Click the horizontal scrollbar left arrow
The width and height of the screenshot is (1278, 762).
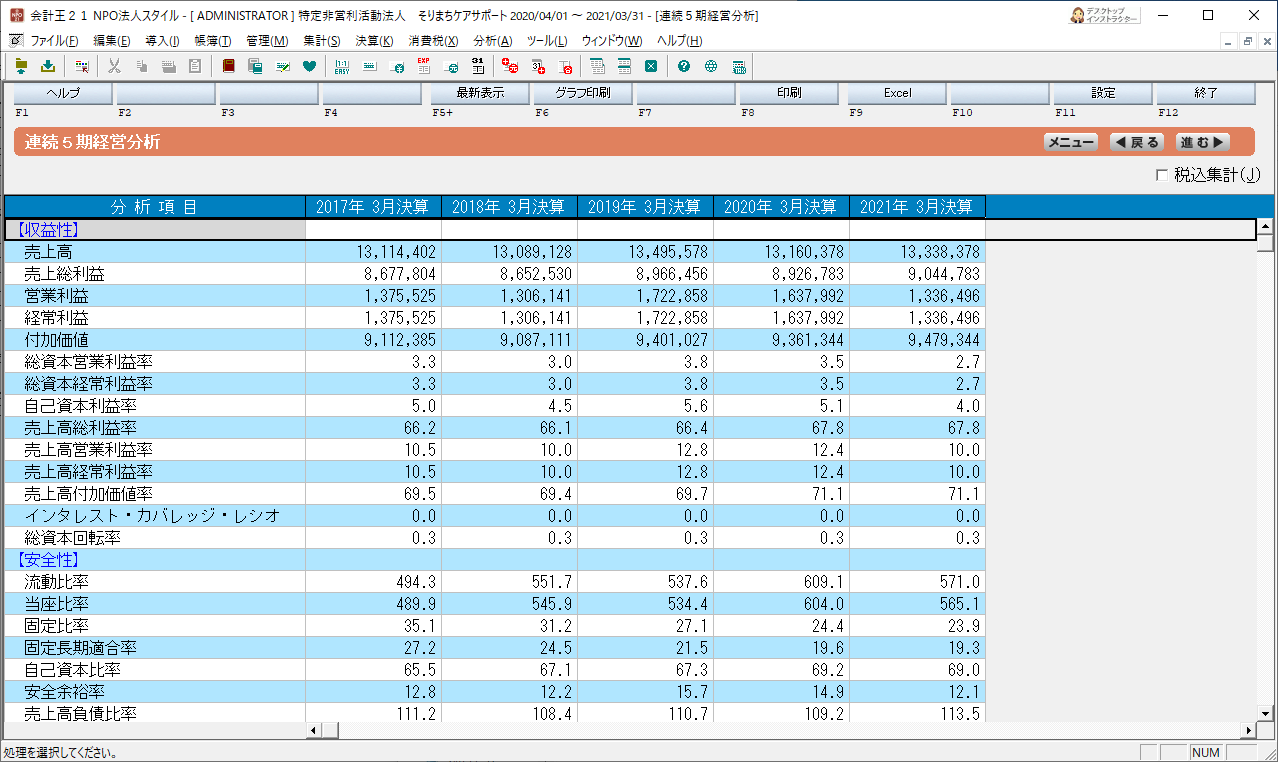click(x=314, y=730)
